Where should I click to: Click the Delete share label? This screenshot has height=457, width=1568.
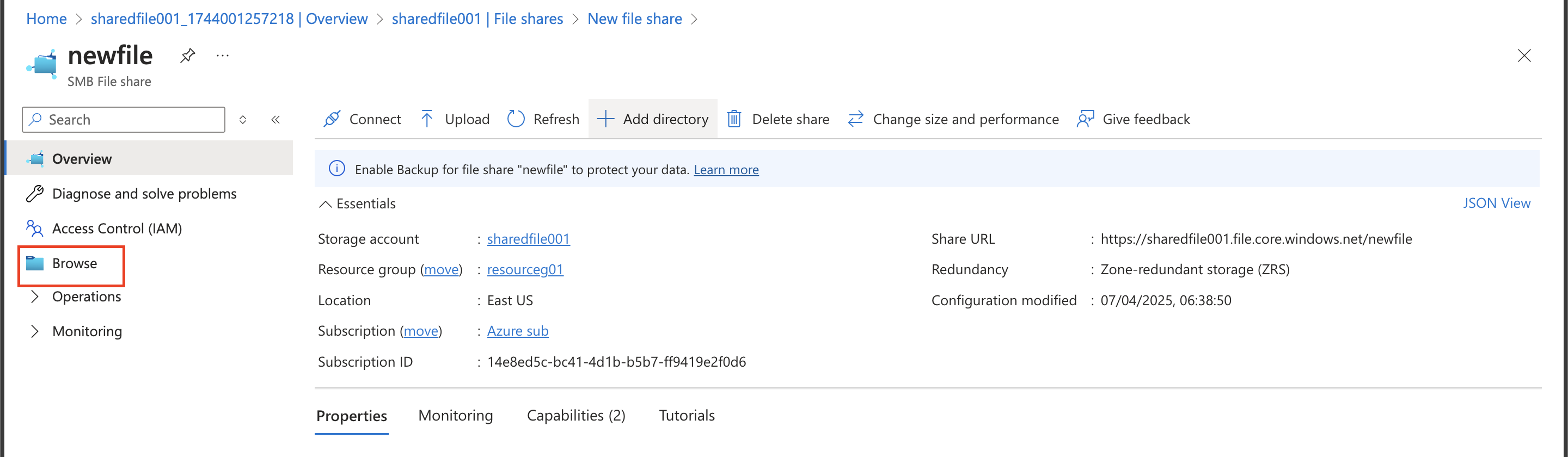tap(791, 119)
